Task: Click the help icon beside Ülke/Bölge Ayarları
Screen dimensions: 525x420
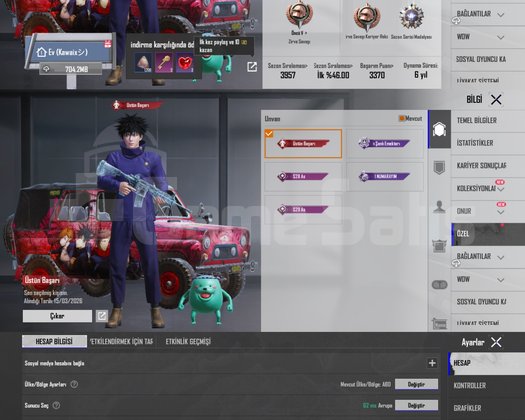Action: pyautogui.click(x=74, y=384)
